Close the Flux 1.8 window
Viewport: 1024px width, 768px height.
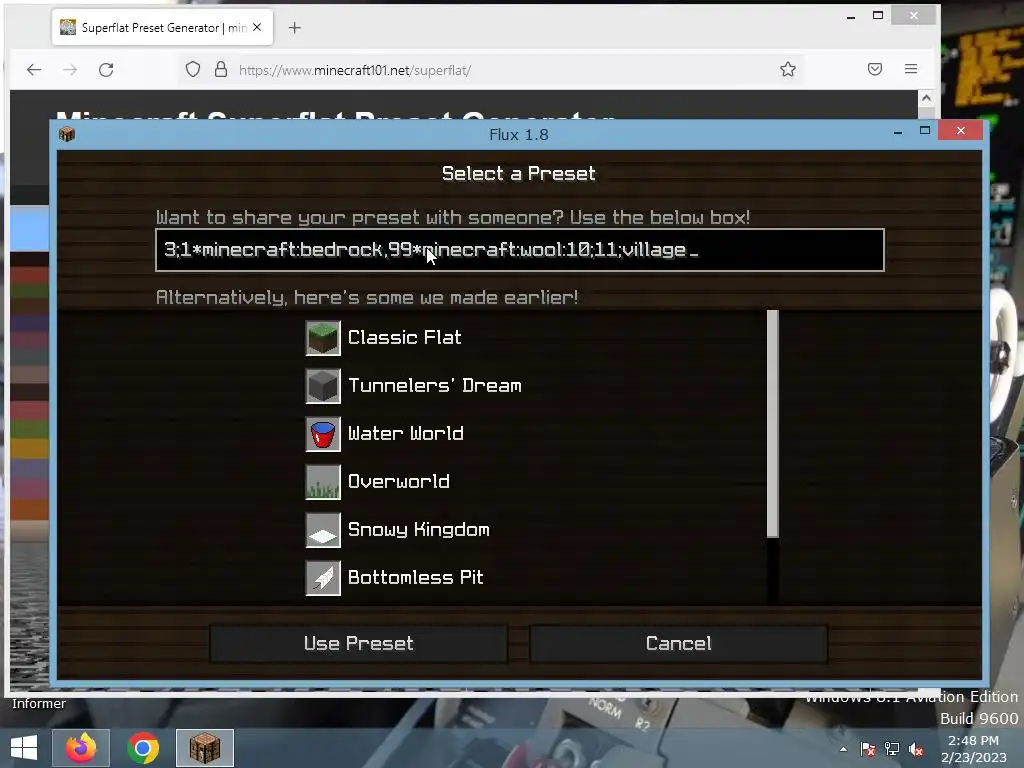click(x=961, y=131)
